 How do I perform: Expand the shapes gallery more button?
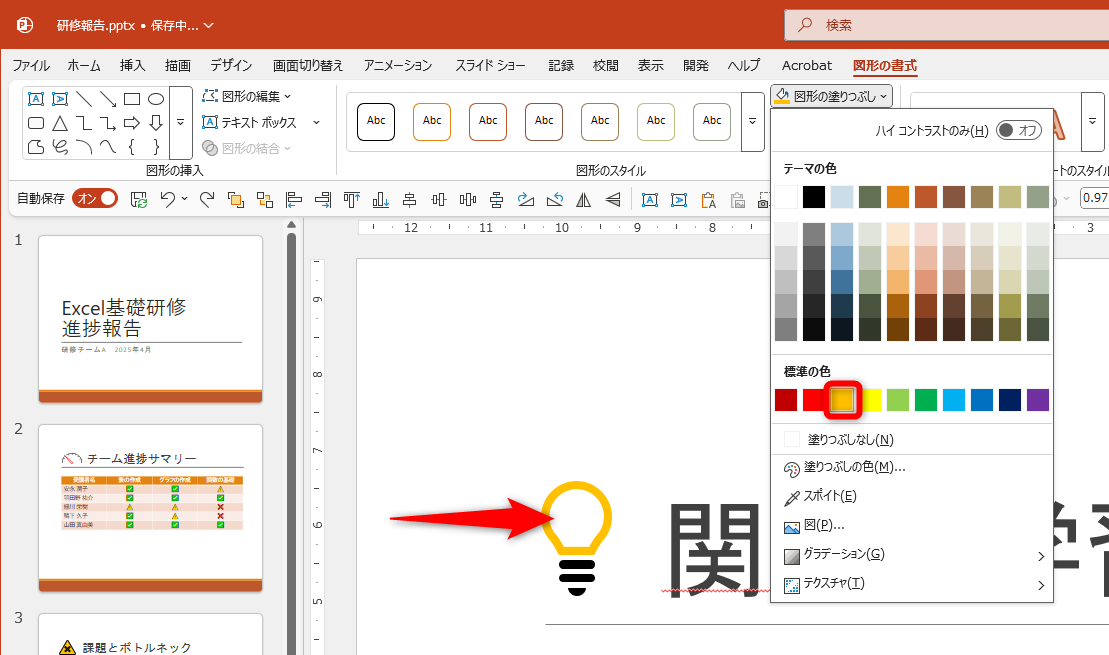point(180,122)
